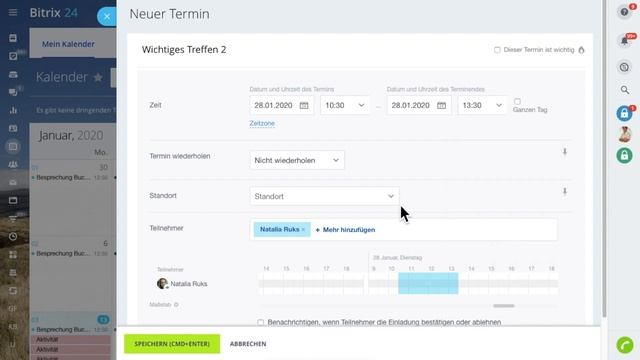This screenshot has height=360, width=640.
Task: Open the clock history icon in right sidebar
Action: click(624, 67)
